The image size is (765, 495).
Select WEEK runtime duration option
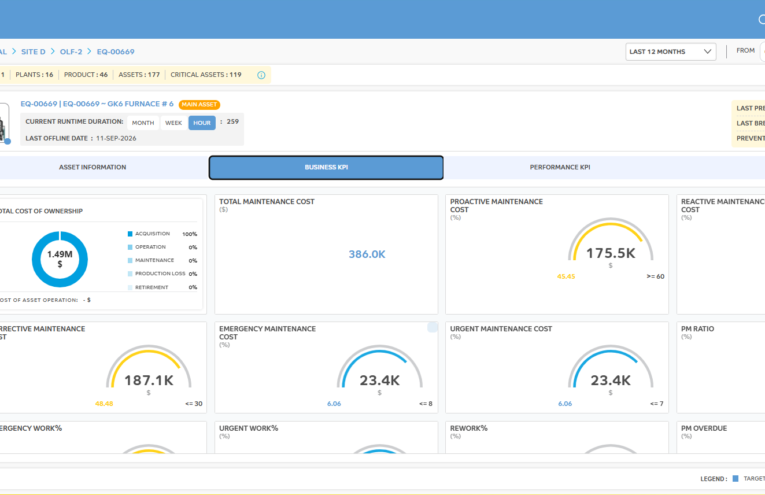click(173, 123)
